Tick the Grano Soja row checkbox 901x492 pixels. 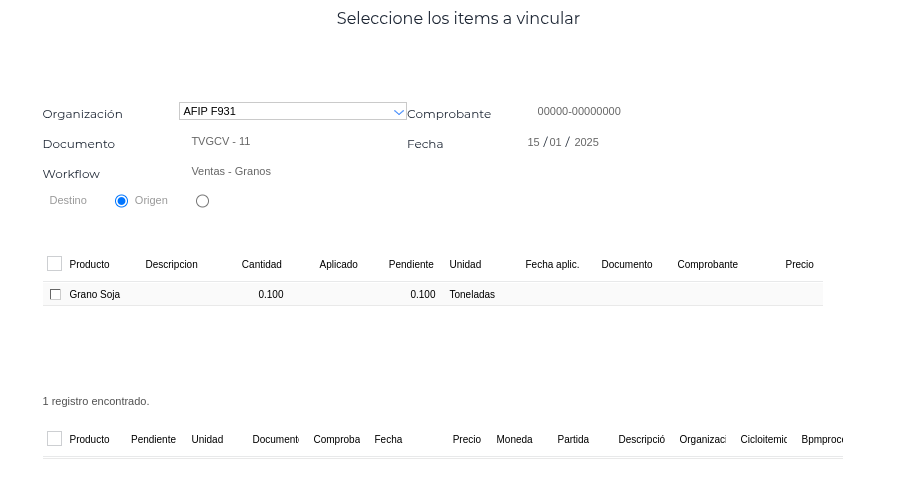tap(55, 295)
